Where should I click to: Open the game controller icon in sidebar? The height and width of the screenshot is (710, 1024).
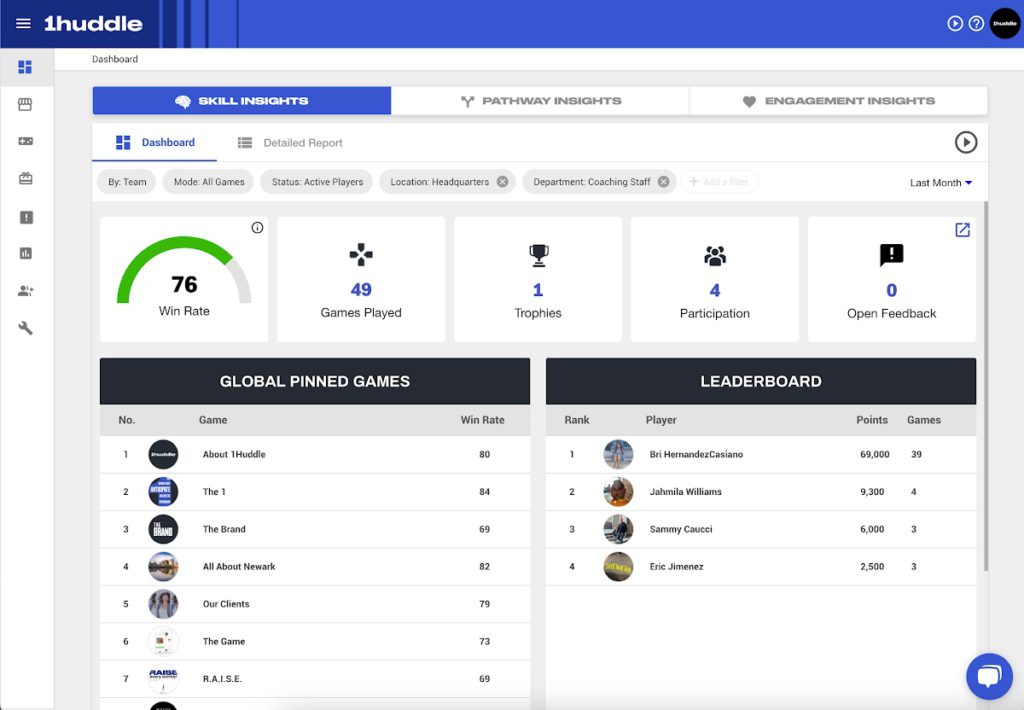[x=25, y=141]
